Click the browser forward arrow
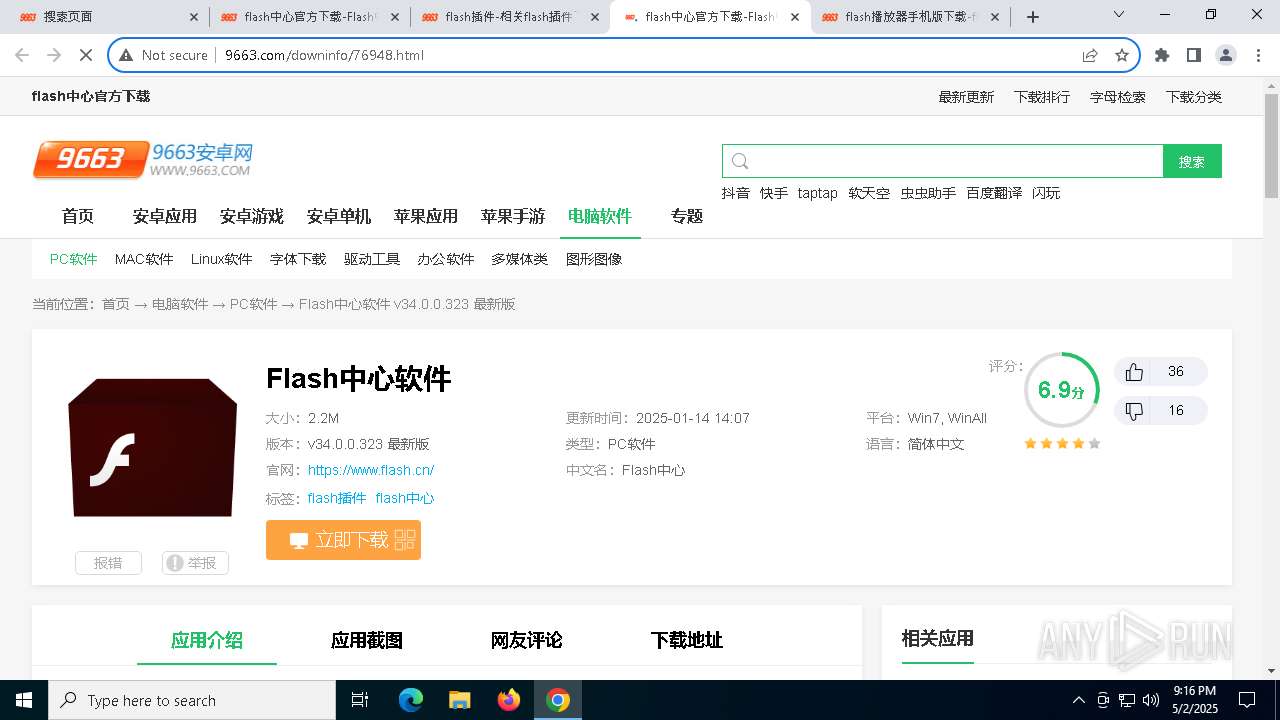1280x720 pixels. click(x=54, y=55)
